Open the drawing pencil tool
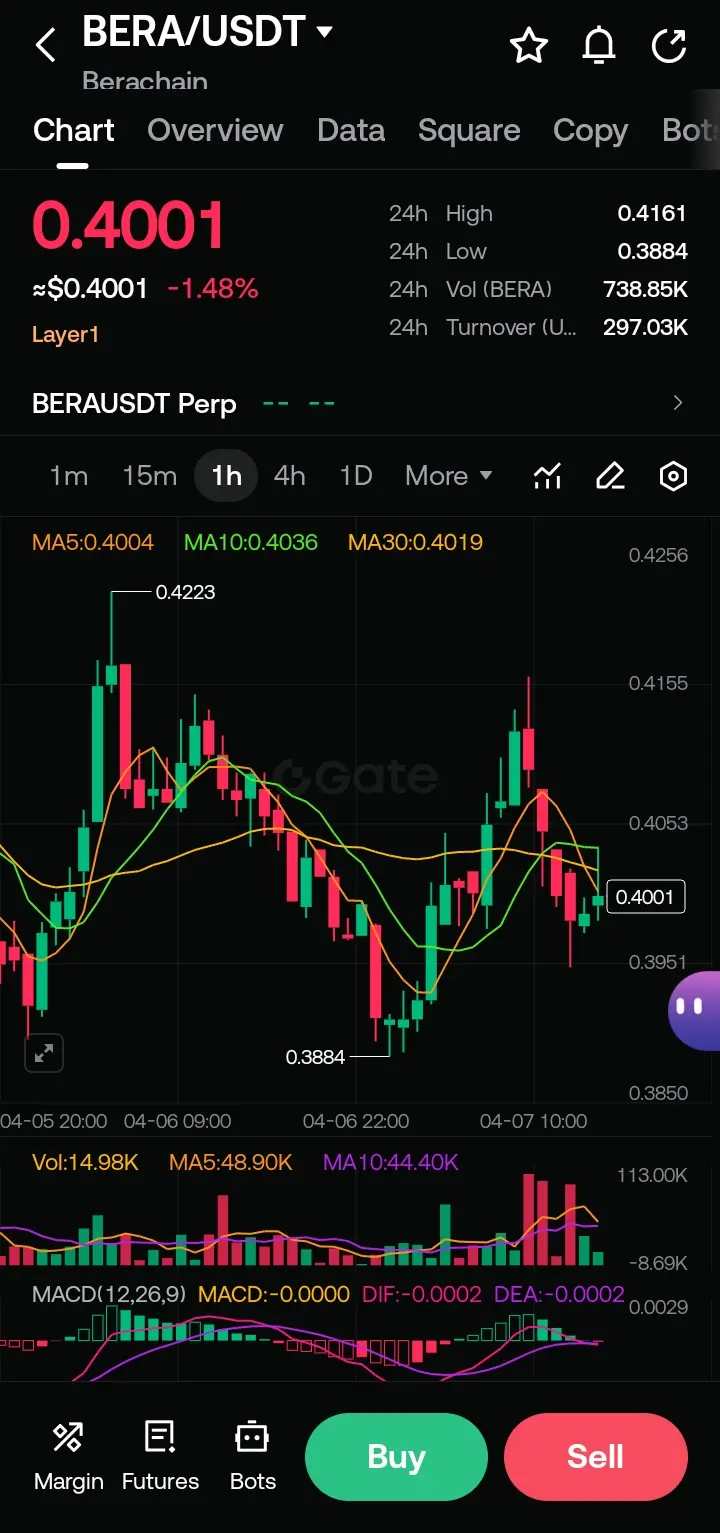Image resolution: width=720 pixels, height=1533 pixels. (x=610, y=476)
